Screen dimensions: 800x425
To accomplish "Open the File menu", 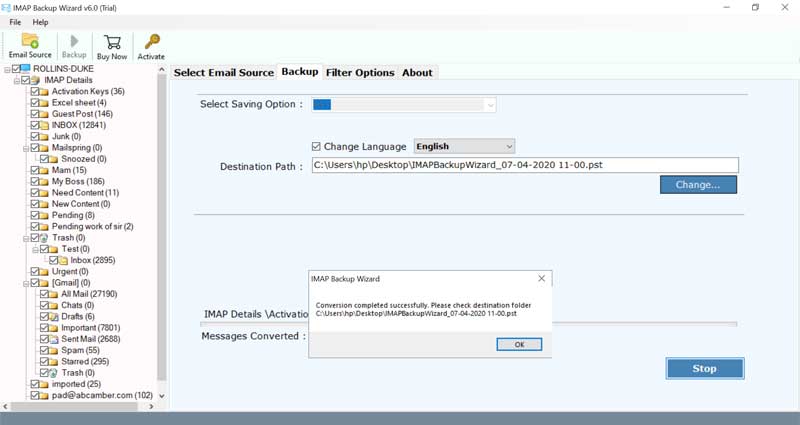I will [13, 21].
